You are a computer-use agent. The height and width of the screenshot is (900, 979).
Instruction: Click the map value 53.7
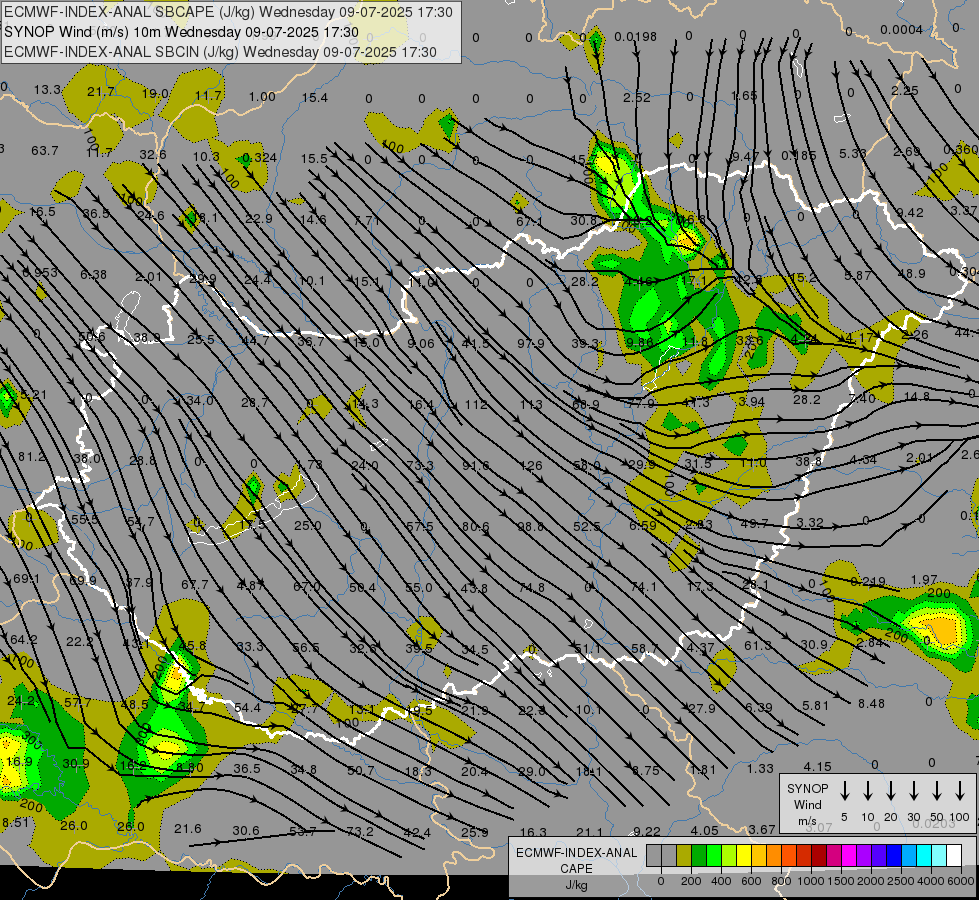(x=303, y=831)
